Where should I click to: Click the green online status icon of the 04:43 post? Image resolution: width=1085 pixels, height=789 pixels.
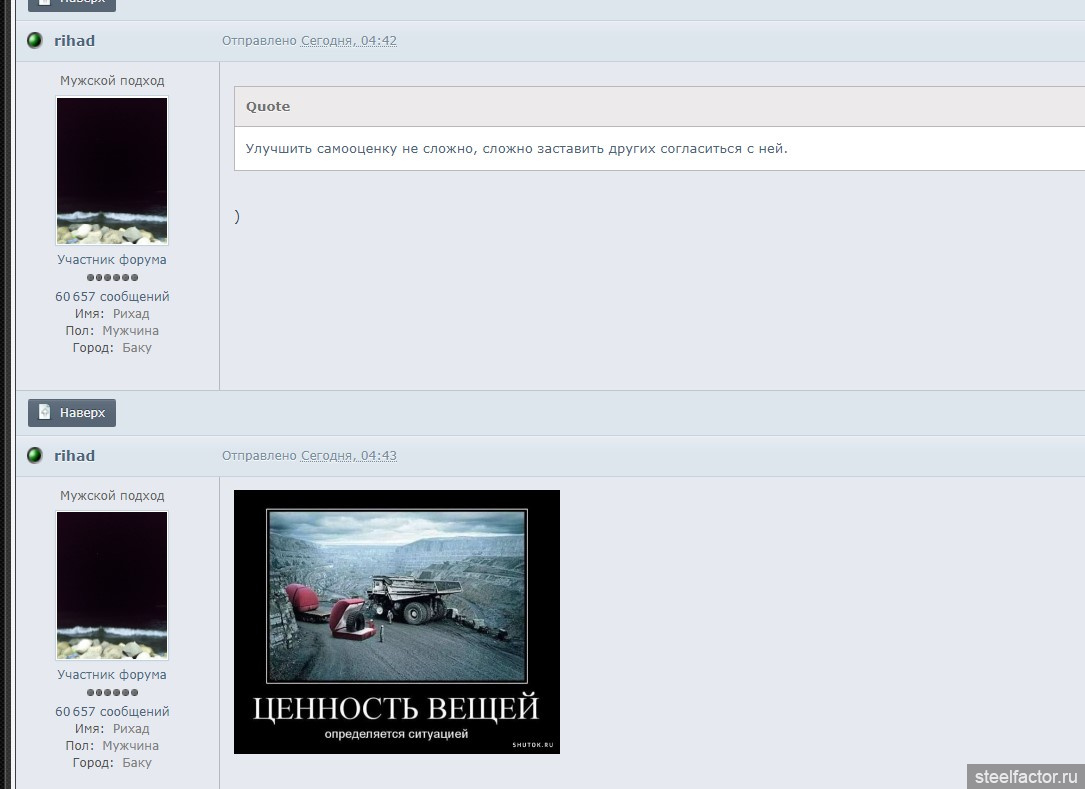pyautogui.click(x=35, y=455)
